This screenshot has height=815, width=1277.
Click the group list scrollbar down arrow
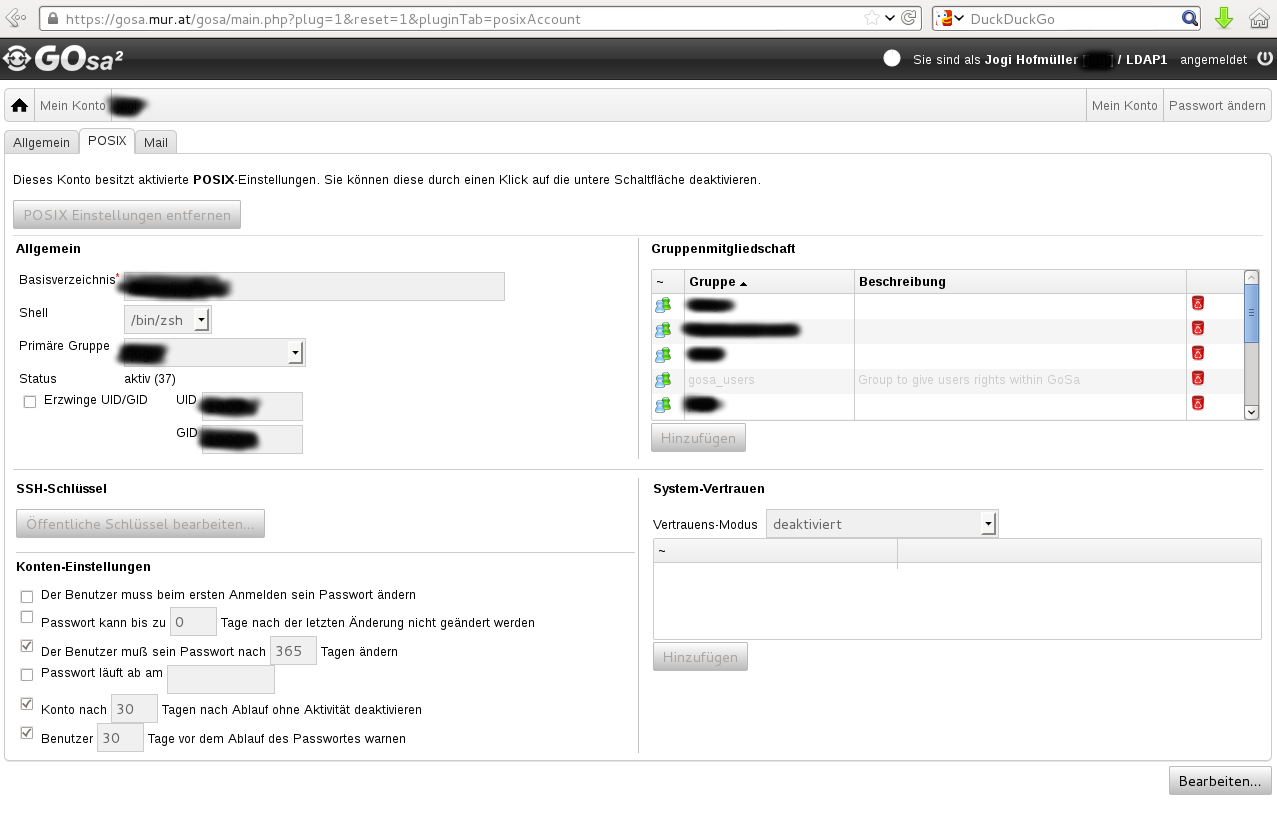[1251, 412]
